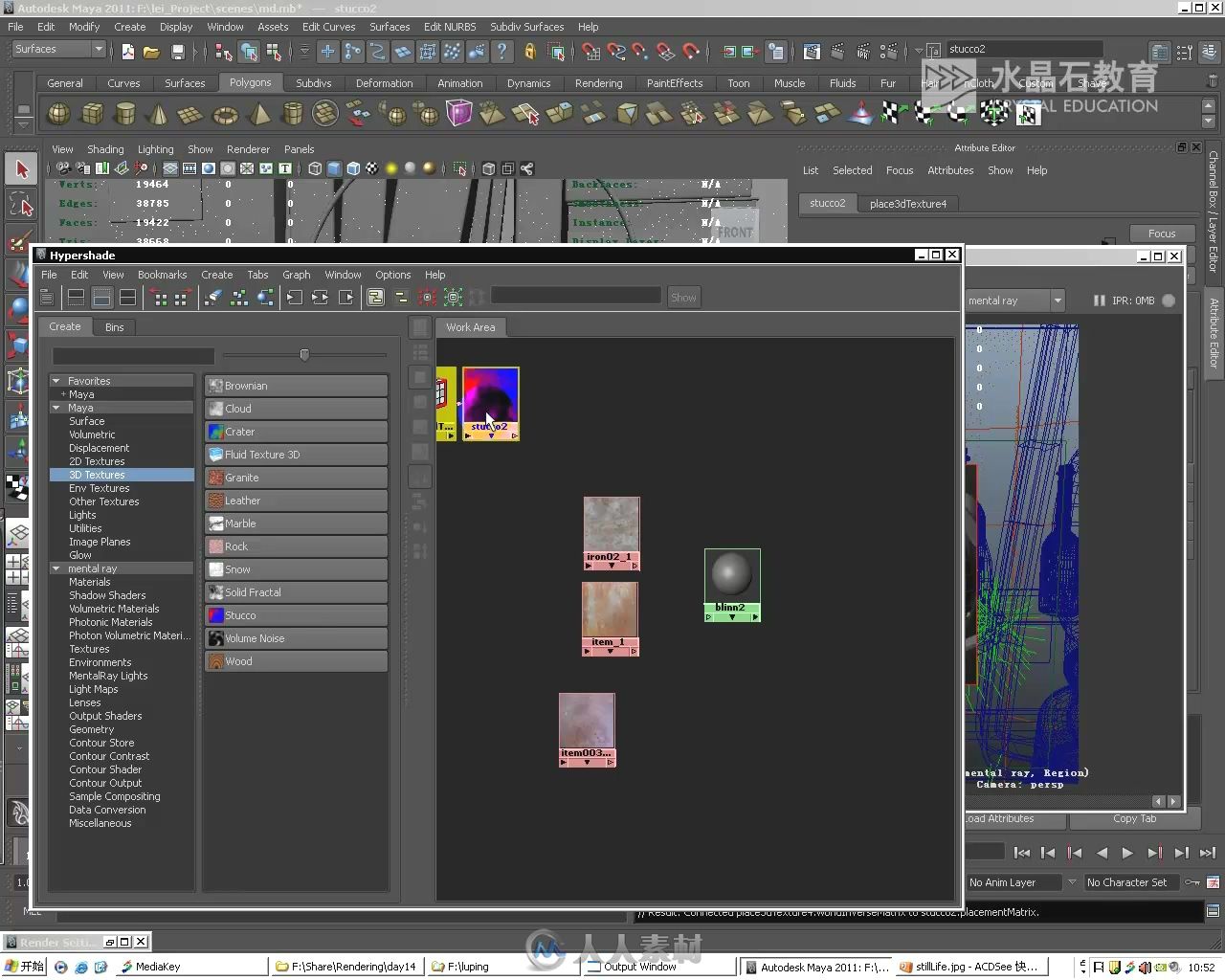Click the snap to grids magnet icon
The image size is (1225, 980).
591,52
